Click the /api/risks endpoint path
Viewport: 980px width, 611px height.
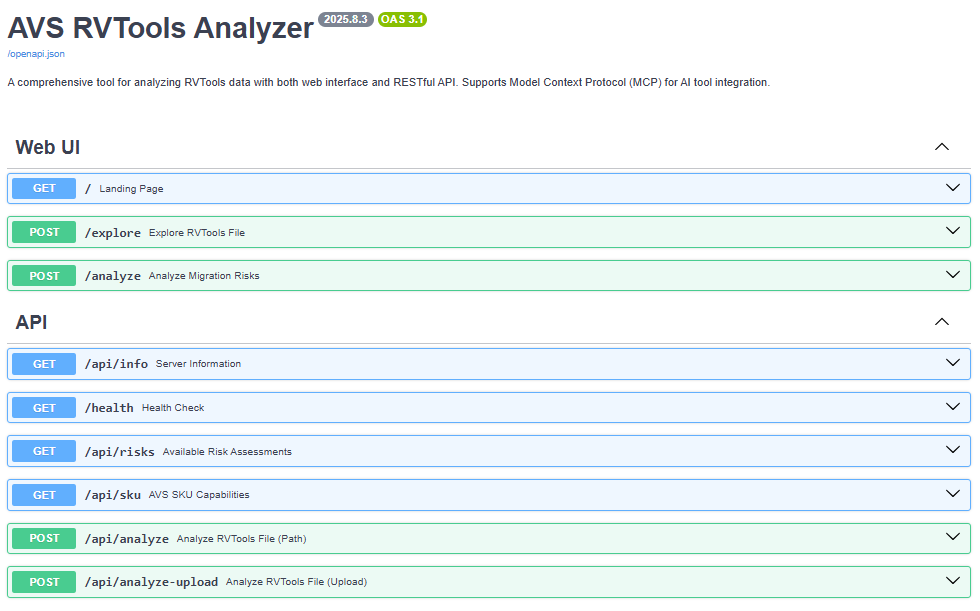(119, 451)
